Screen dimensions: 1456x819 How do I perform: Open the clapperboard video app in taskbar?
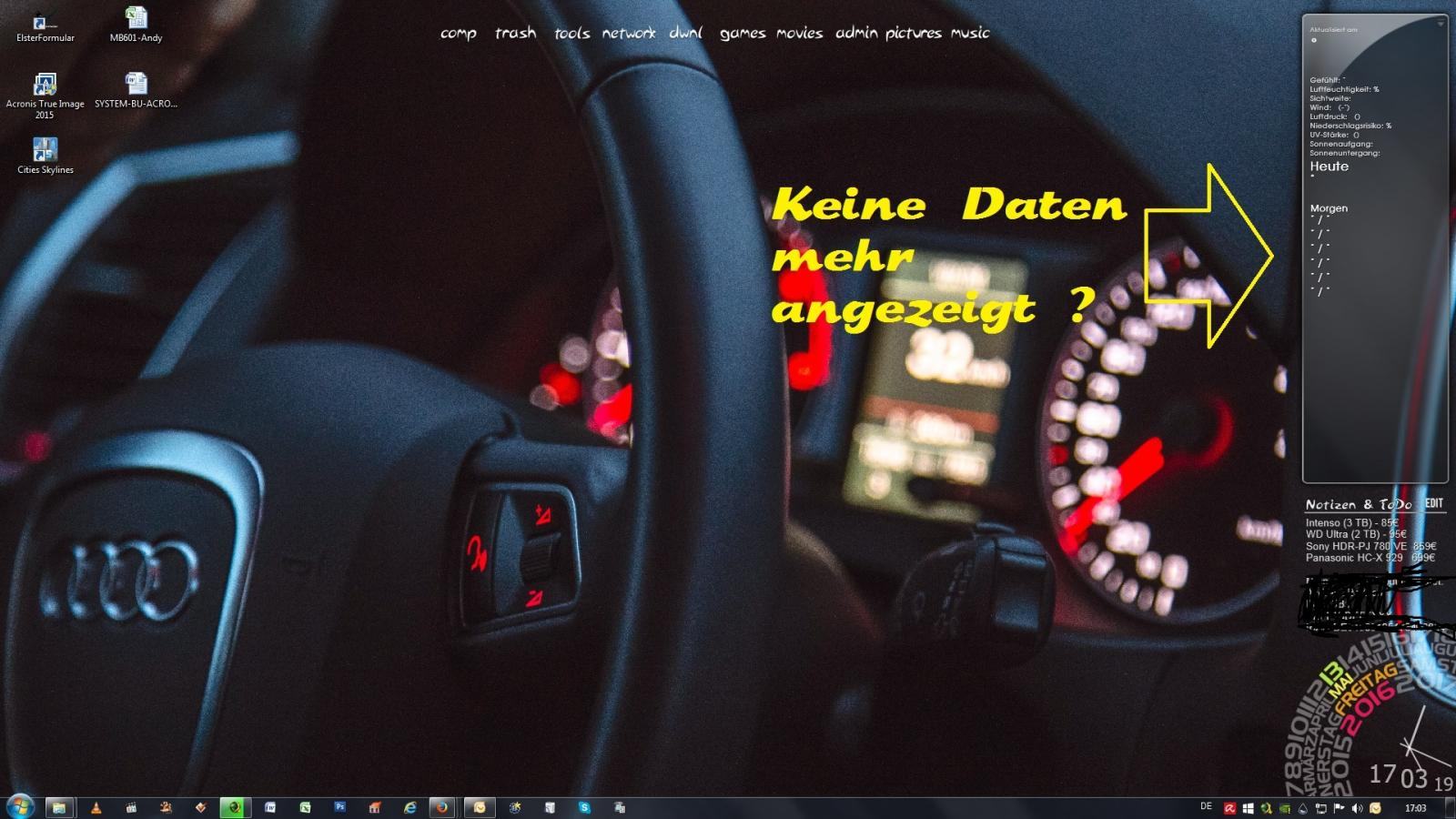pyautogui.click(x=131, y=807)
